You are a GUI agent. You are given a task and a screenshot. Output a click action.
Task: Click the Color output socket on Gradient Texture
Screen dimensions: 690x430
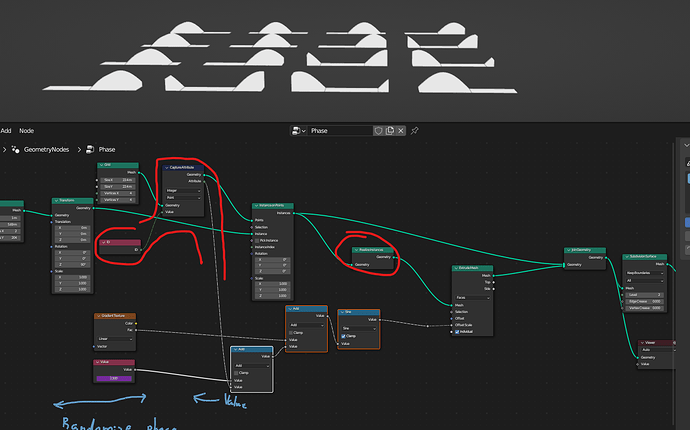click(x=136, y=323)
